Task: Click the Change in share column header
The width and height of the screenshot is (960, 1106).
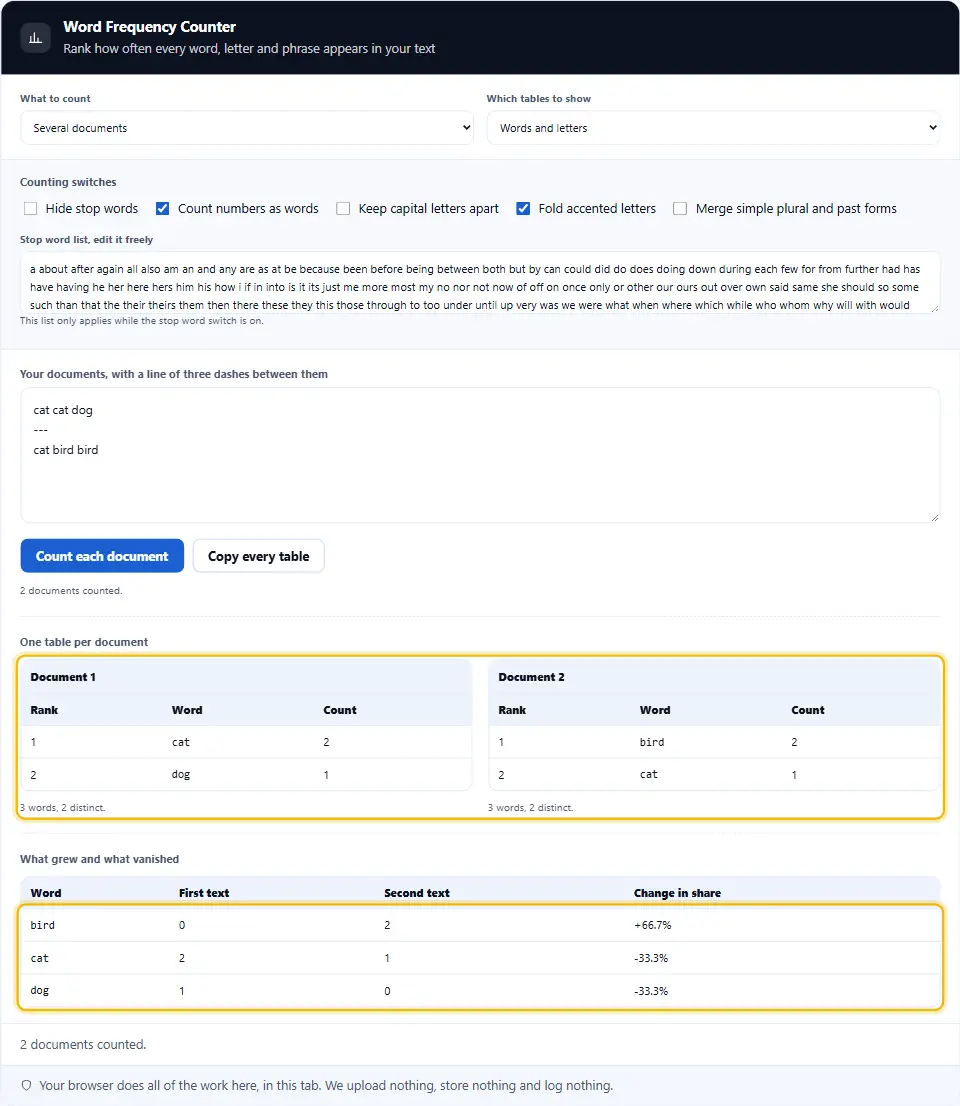Action: (x=677, y=893)
